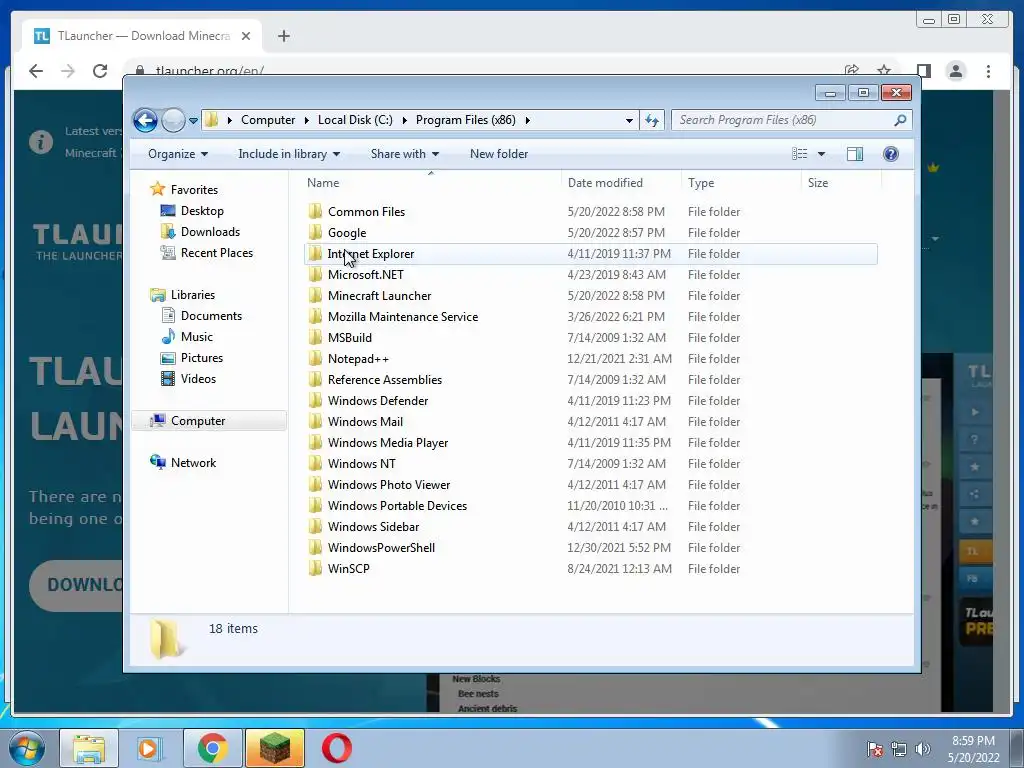The image size is (1024, 768).
Task: Open Windows Media Player from the taskbar
Action: coord(148,748)
